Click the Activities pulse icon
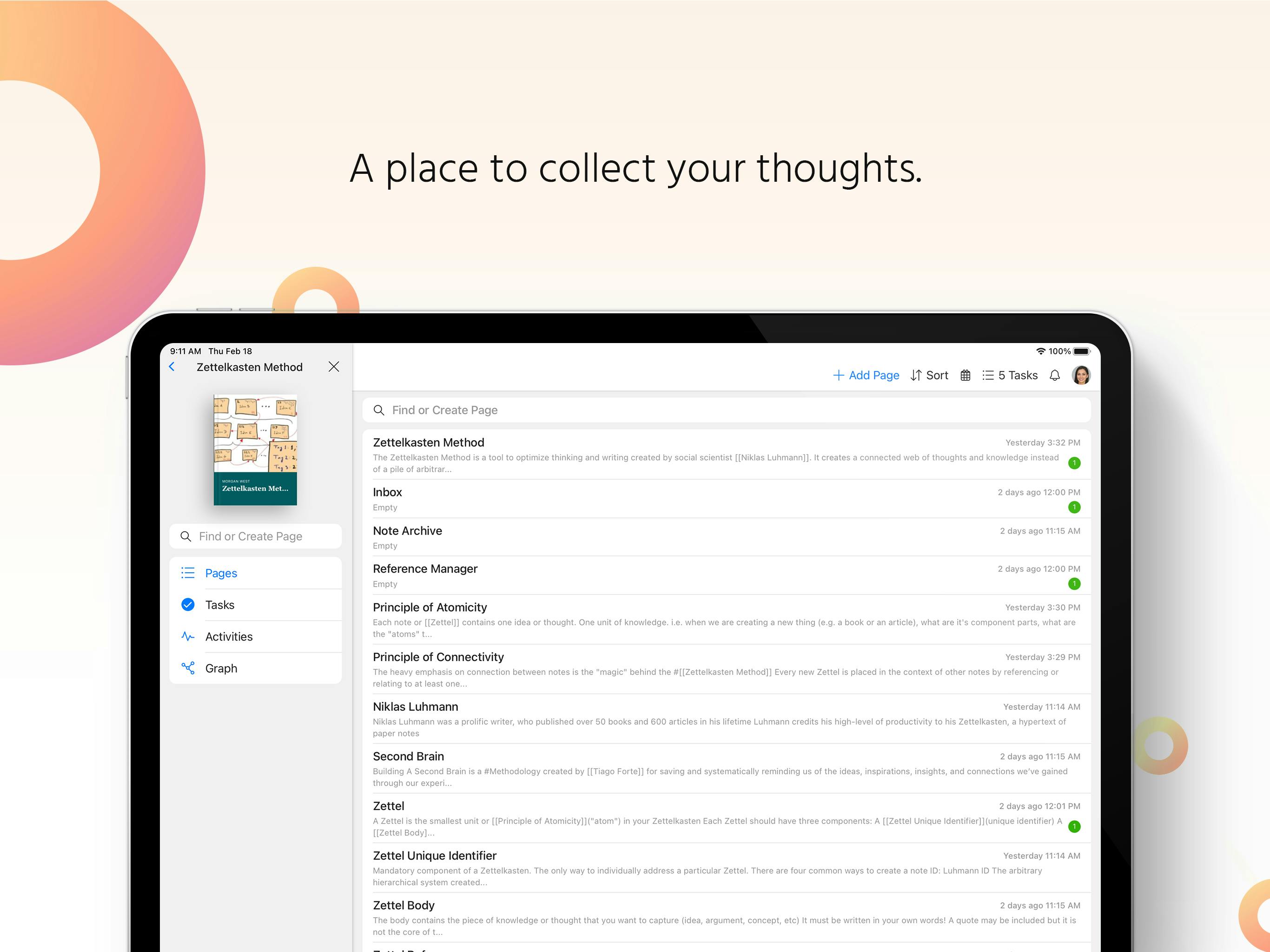 (188, 636)
